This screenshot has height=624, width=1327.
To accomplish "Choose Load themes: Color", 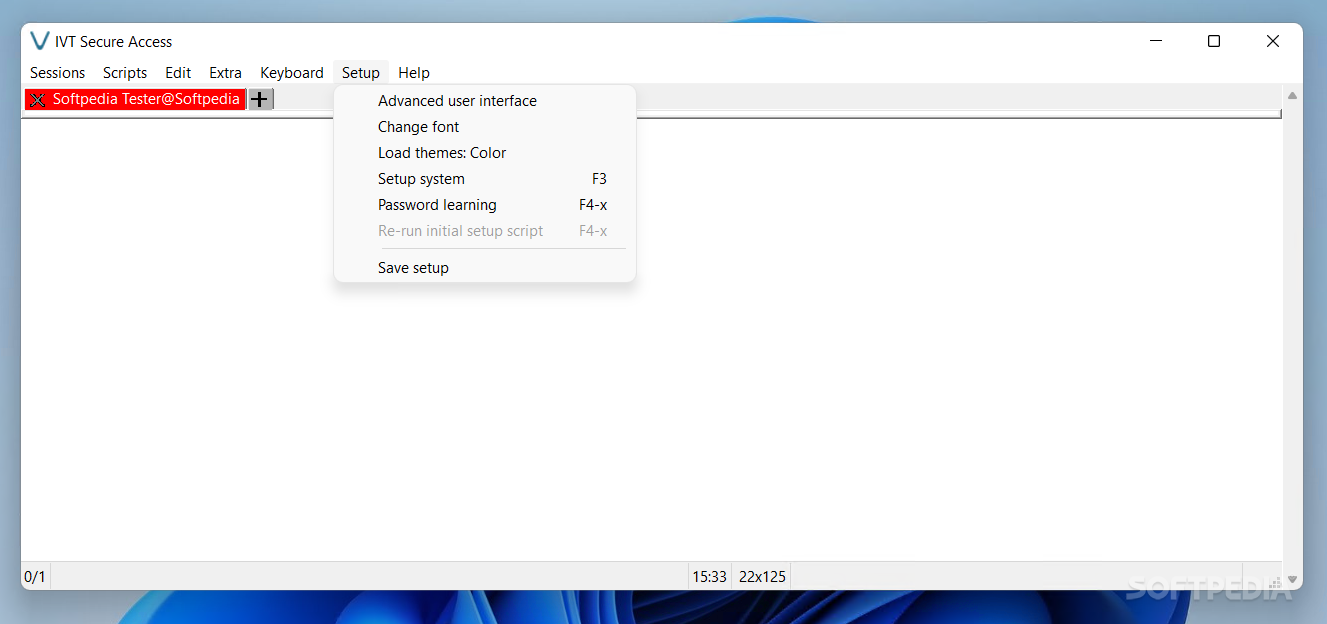I will (485, 153).
